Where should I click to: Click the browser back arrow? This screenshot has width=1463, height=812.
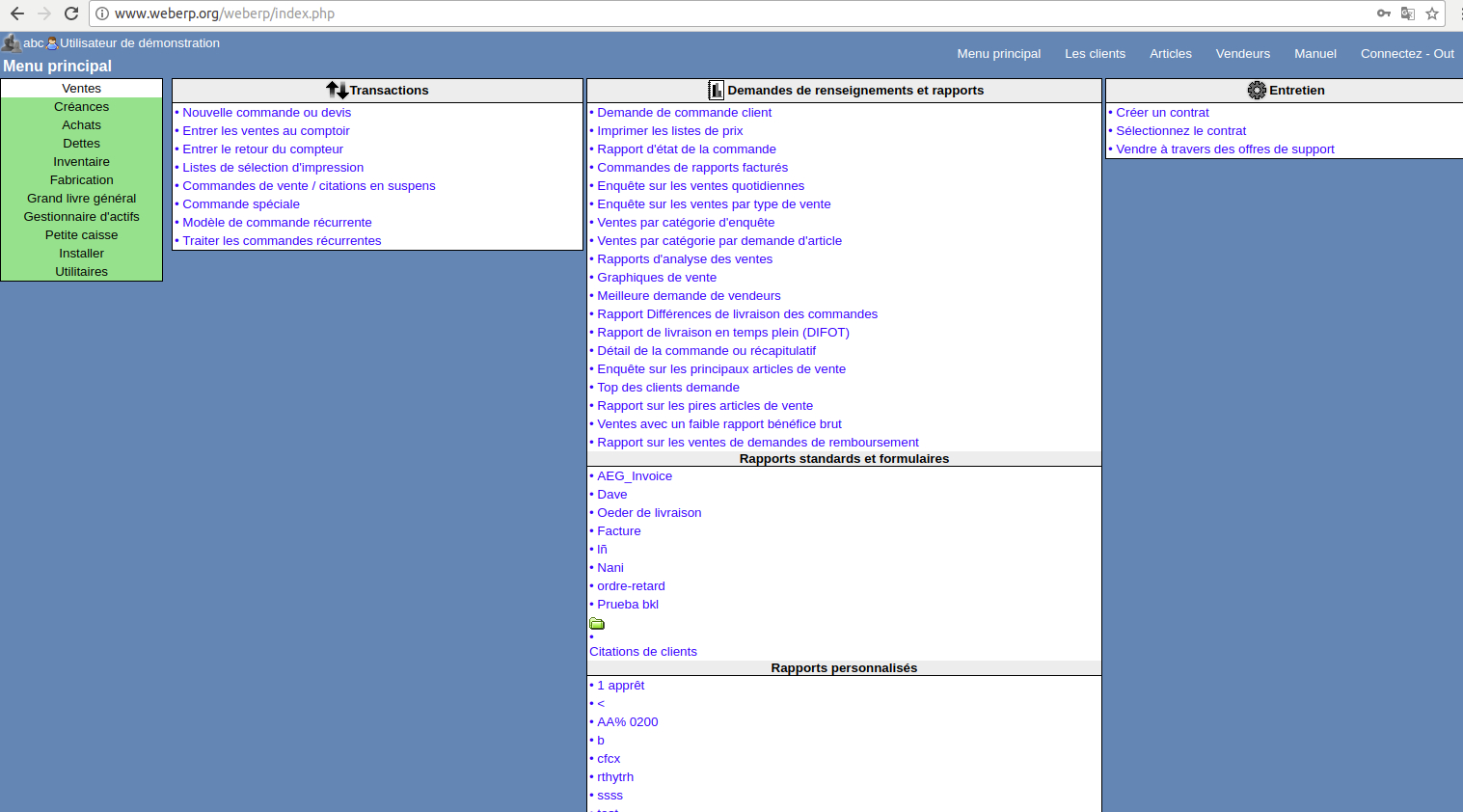click(16, 14)
